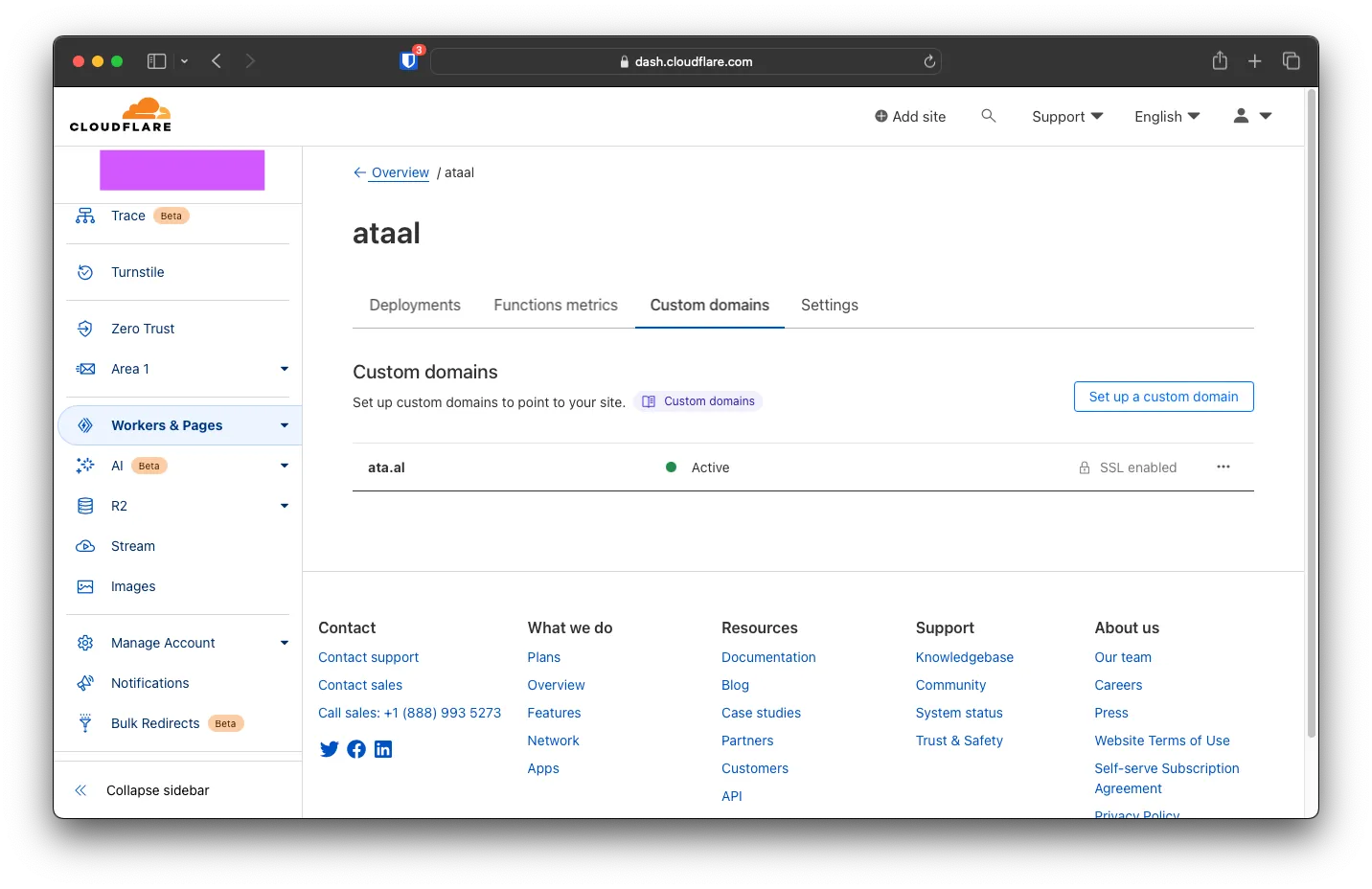The height and width of the screenshot is (889, 1372).
Task: Open Zero Trust in the sidebar
Action: [143, 329]
